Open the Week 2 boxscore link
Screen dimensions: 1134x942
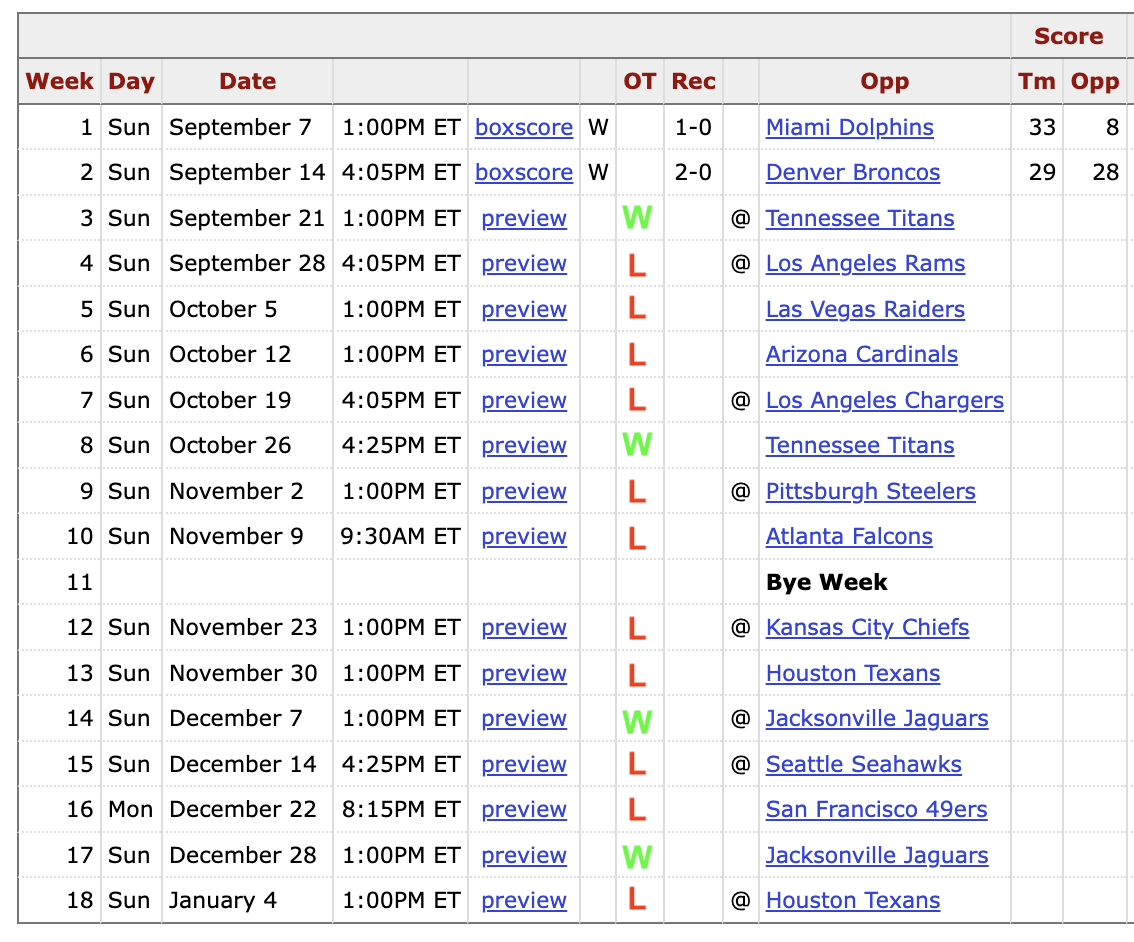point(524,173)
